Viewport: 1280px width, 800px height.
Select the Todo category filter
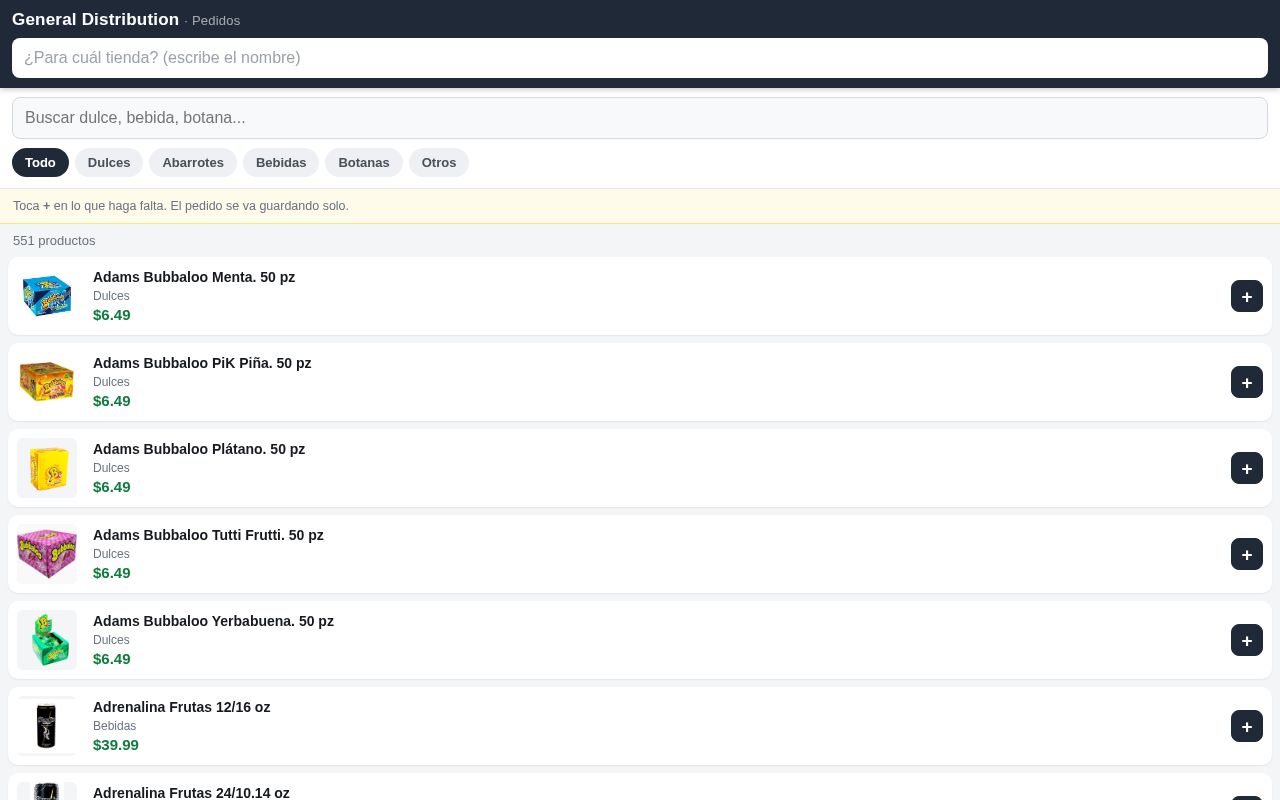point(40,162)
